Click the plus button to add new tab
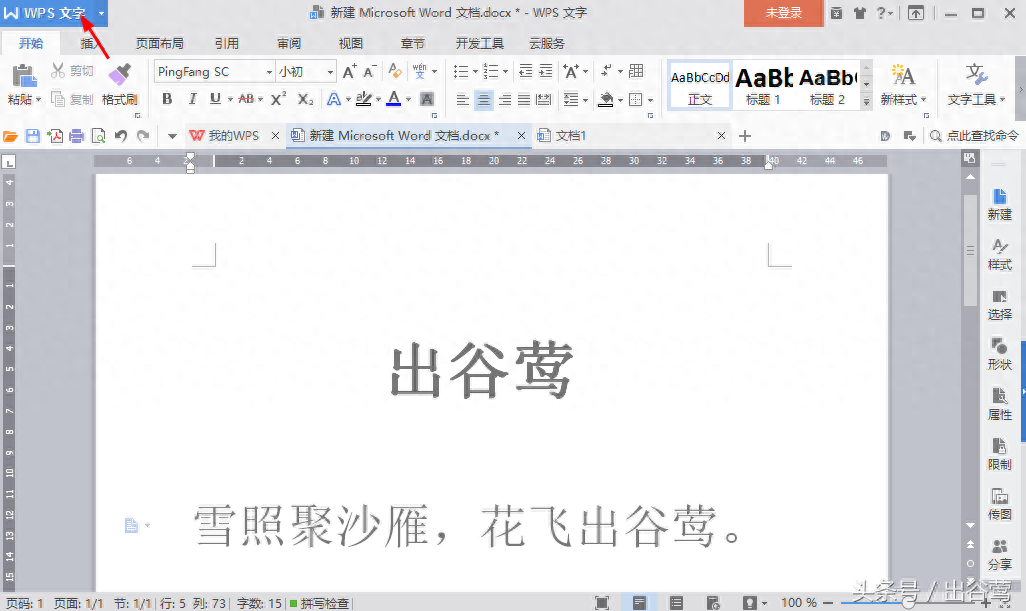 pyautogui.click(x=745, y=136)
